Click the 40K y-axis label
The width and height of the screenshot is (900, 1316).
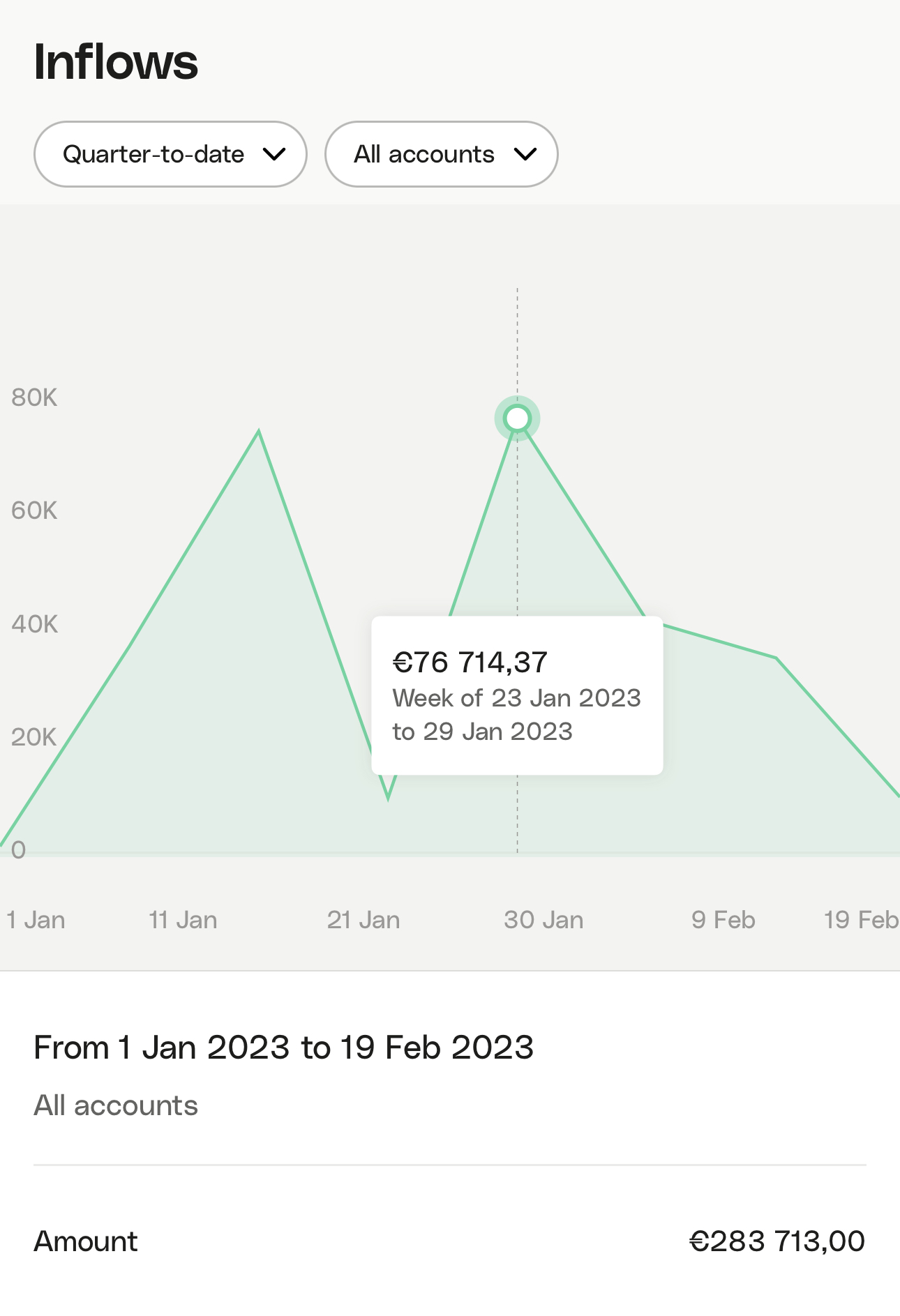pos(34,624)
